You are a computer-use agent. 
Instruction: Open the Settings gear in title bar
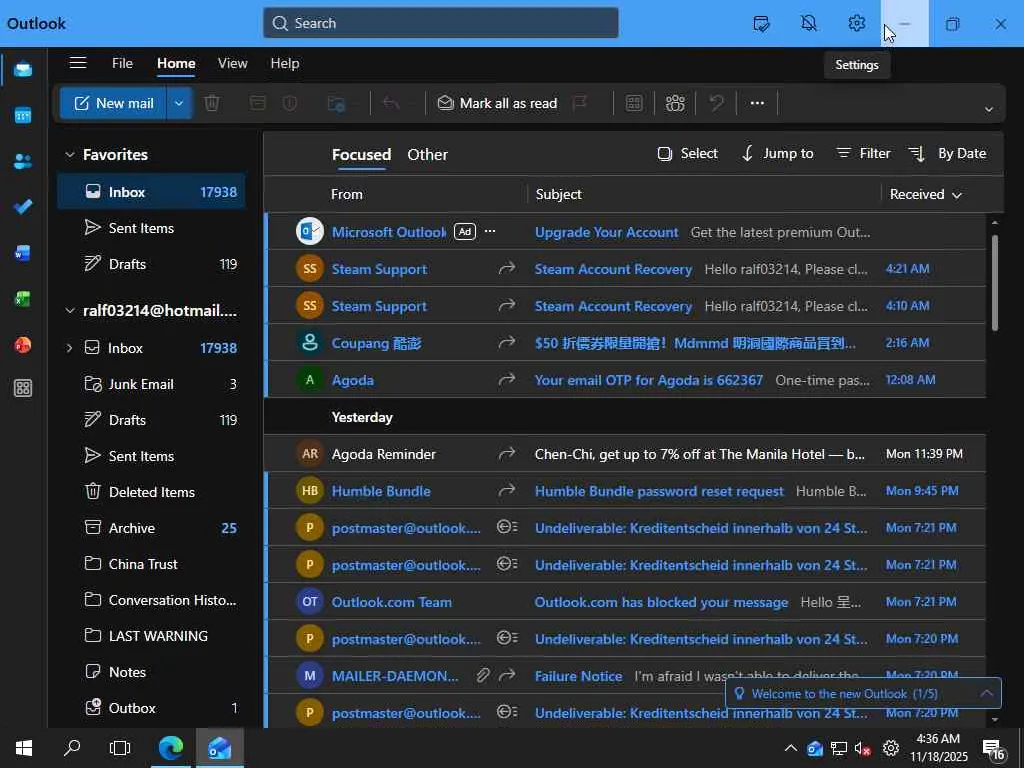(857, 24)
